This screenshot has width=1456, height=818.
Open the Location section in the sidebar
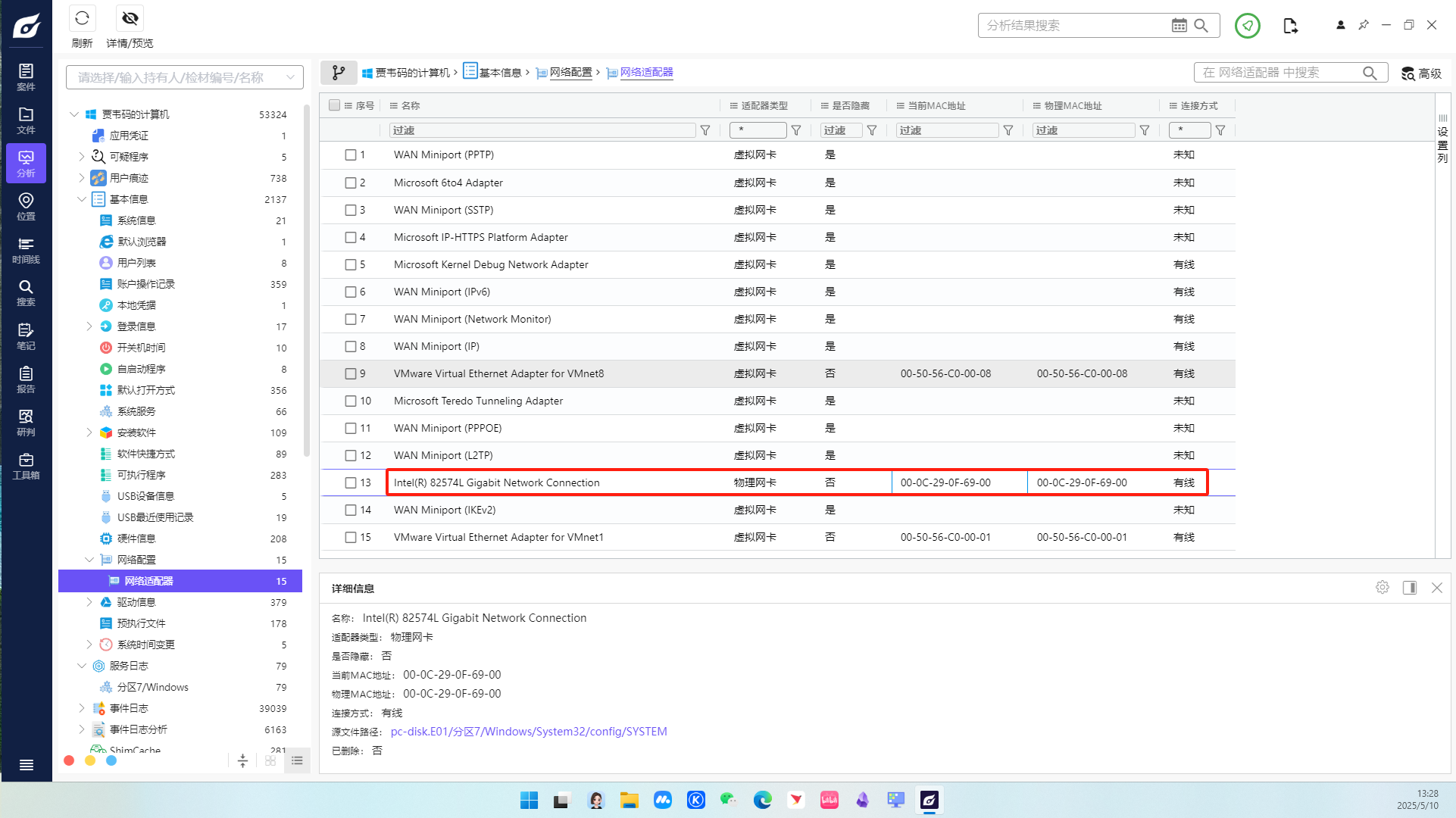click(26, 206)
